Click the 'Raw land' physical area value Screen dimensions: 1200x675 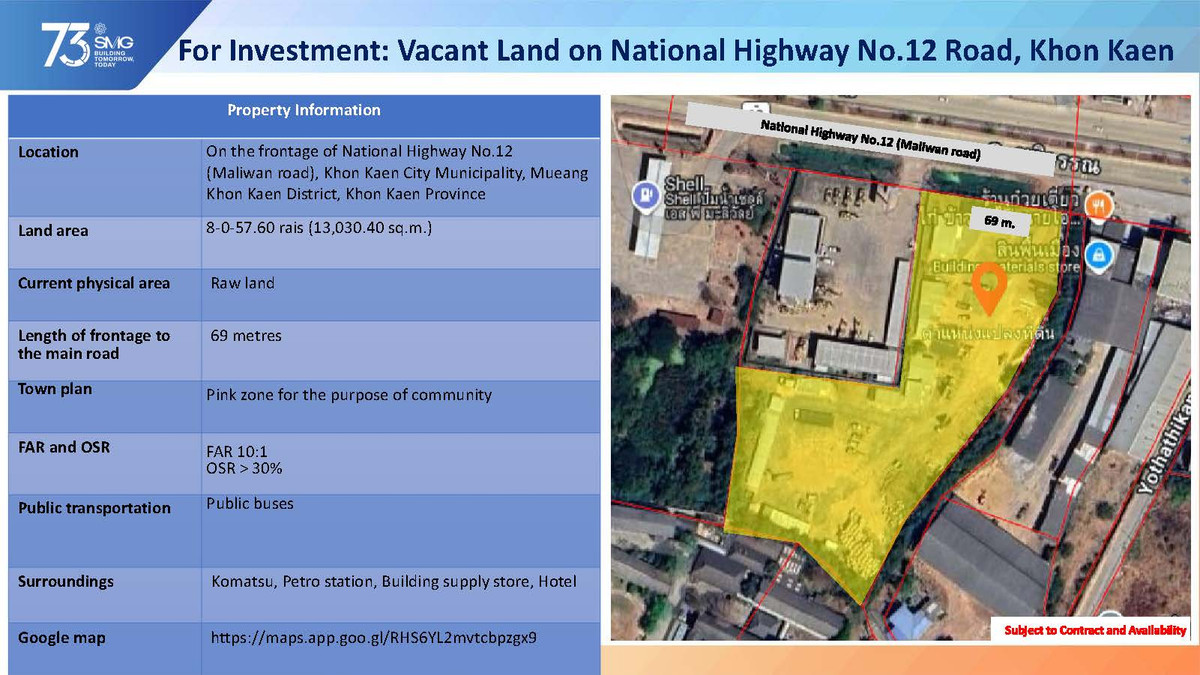click(x=242, y=283)
